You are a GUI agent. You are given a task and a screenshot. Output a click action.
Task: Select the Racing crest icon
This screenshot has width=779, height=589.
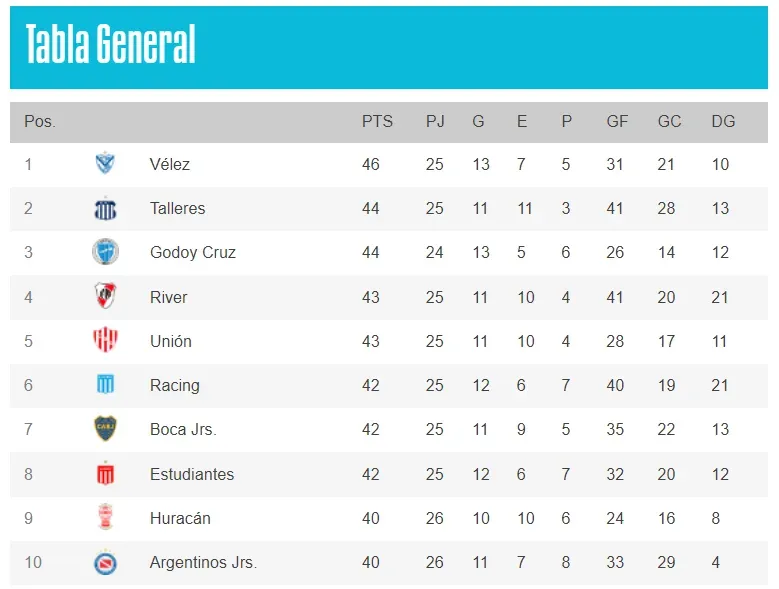105,385
